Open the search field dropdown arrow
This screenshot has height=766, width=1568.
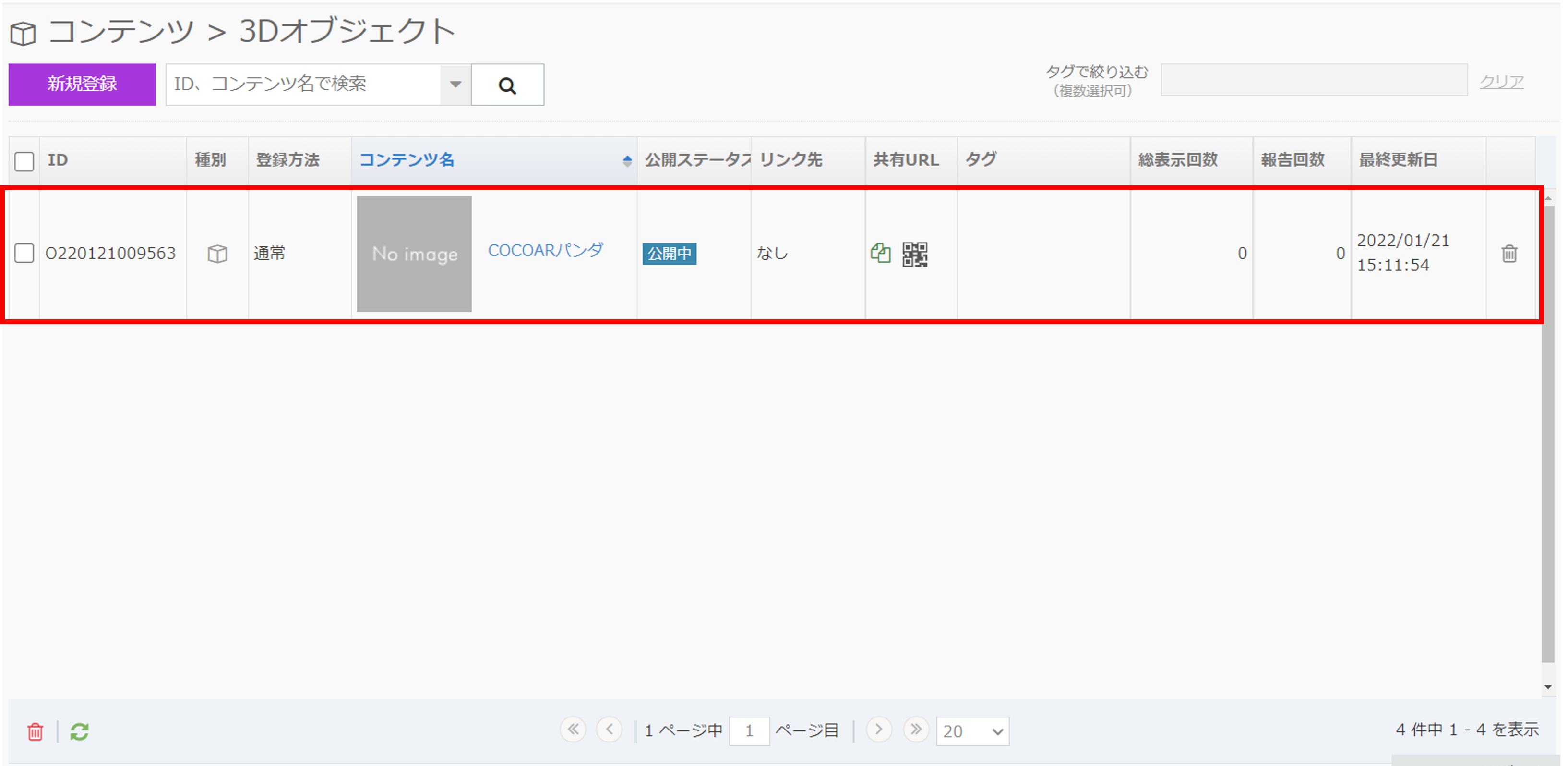455,85
